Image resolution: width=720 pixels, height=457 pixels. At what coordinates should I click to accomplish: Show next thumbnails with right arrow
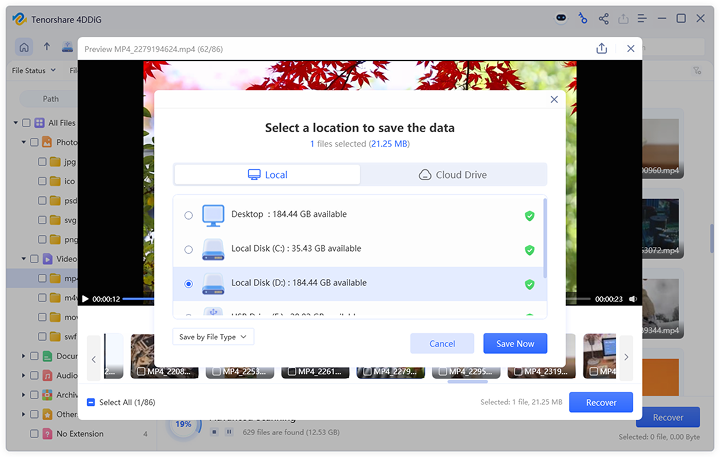coord(626,357)
